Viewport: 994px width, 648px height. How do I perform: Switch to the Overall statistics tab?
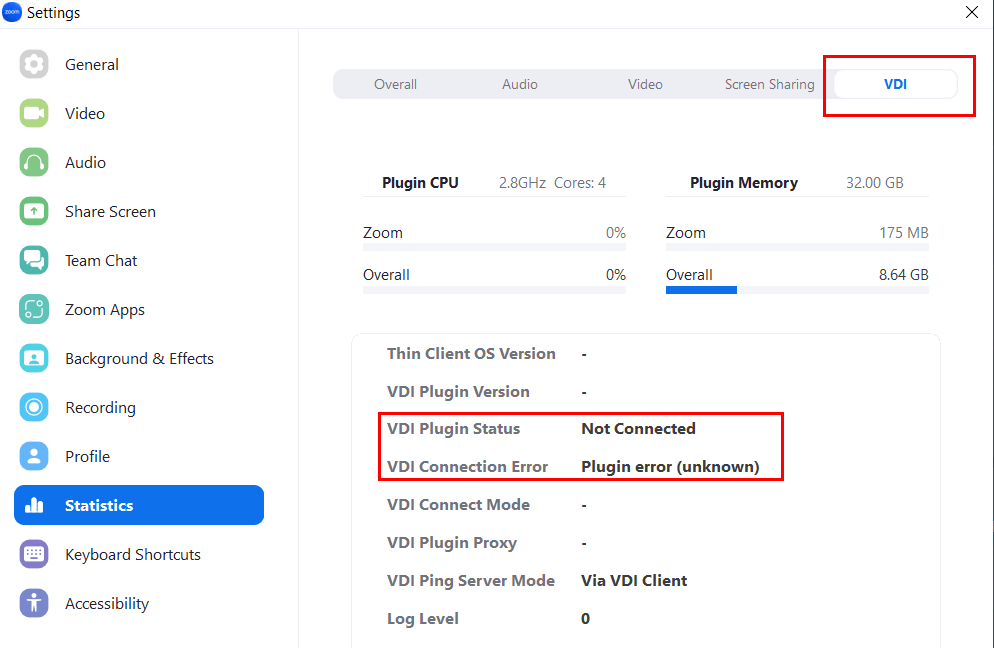(395, 85)
